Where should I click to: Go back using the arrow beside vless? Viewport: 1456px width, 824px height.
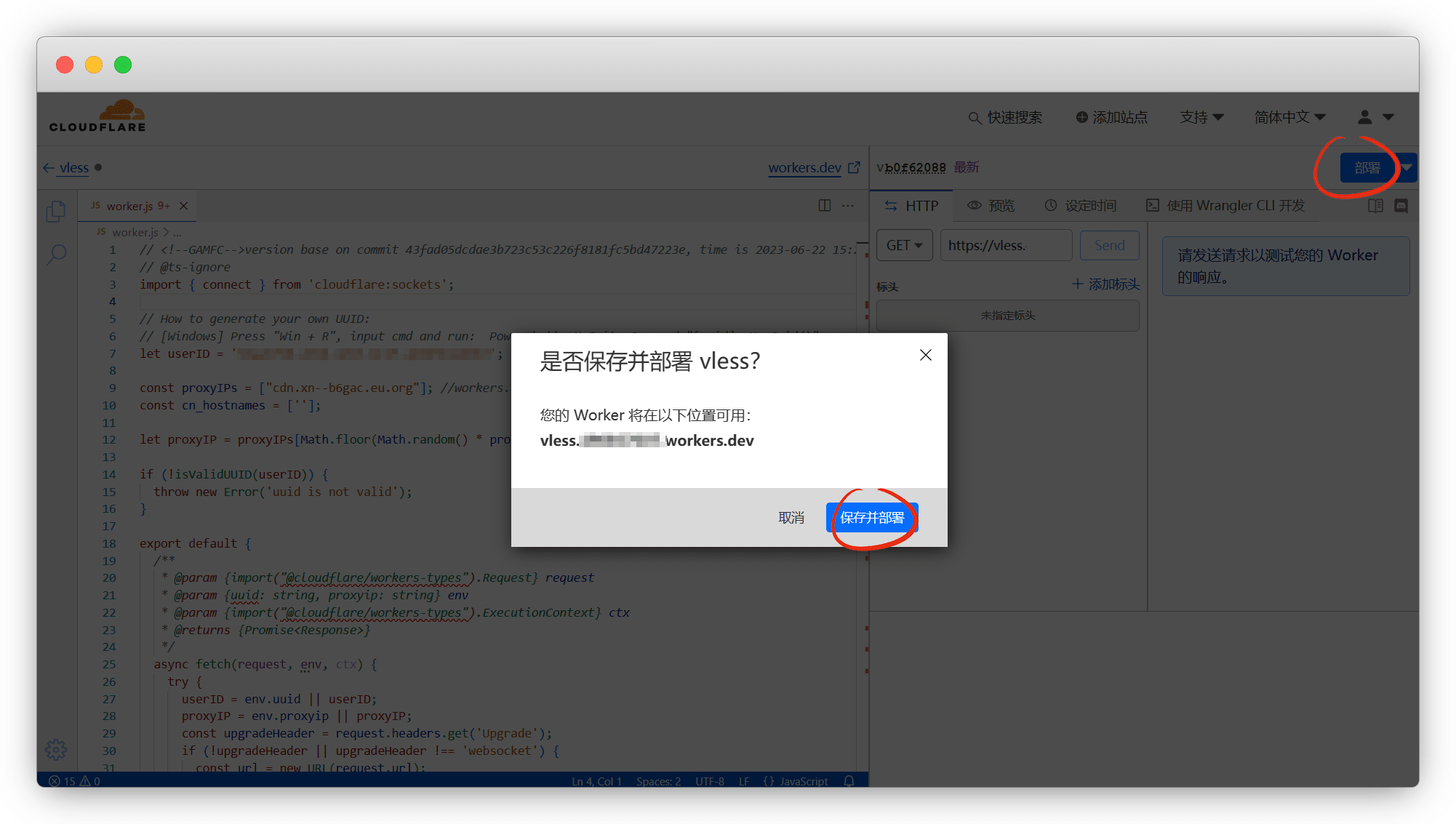tap(49, 168)
